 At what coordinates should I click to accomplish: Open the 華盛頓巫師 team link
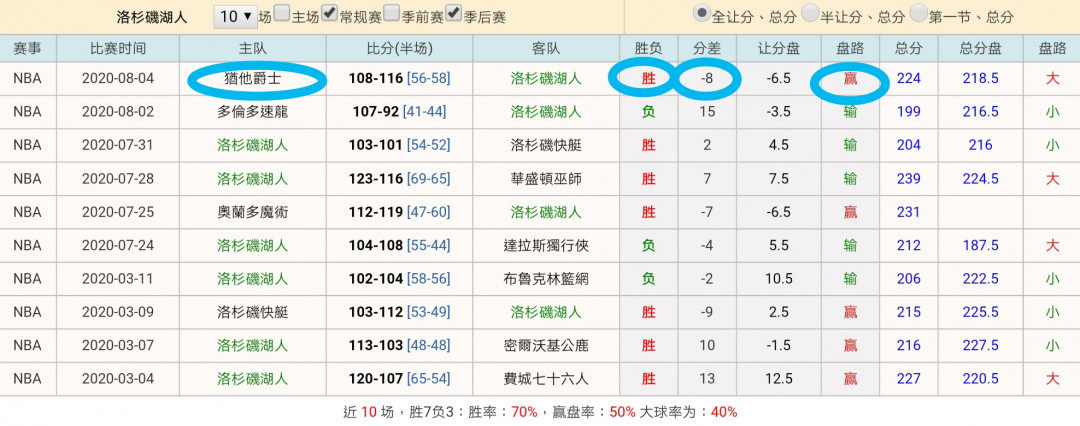tap(546, 179)
